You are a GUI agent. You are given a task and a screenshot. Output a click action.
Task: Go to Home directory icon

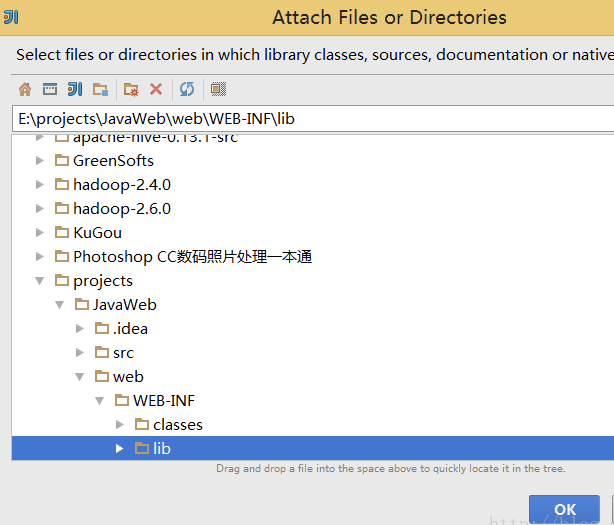click(x=25, y=89)
